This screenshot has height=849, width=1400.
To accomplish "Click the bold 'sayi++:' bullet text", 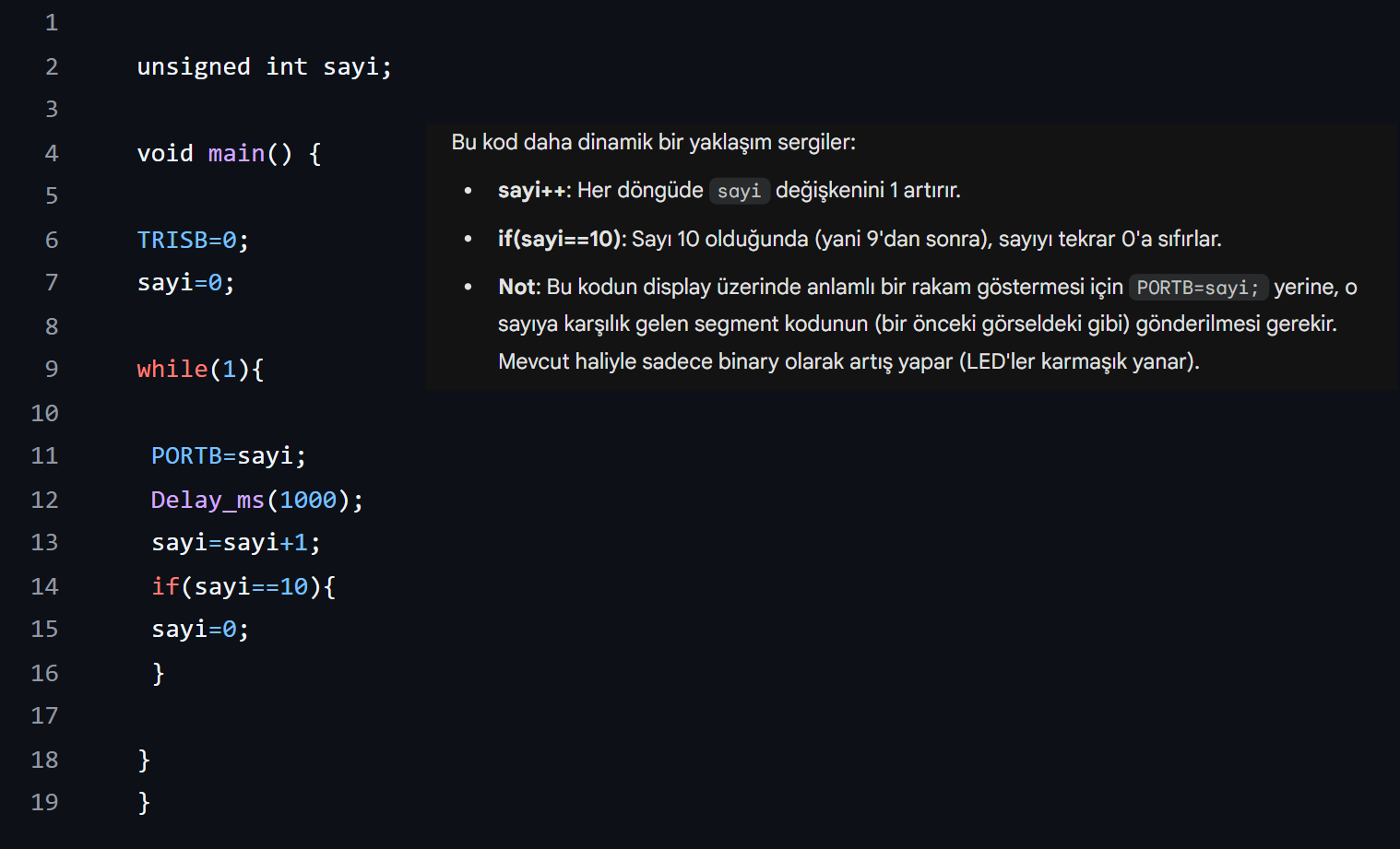I will click(x=535, y=191).
